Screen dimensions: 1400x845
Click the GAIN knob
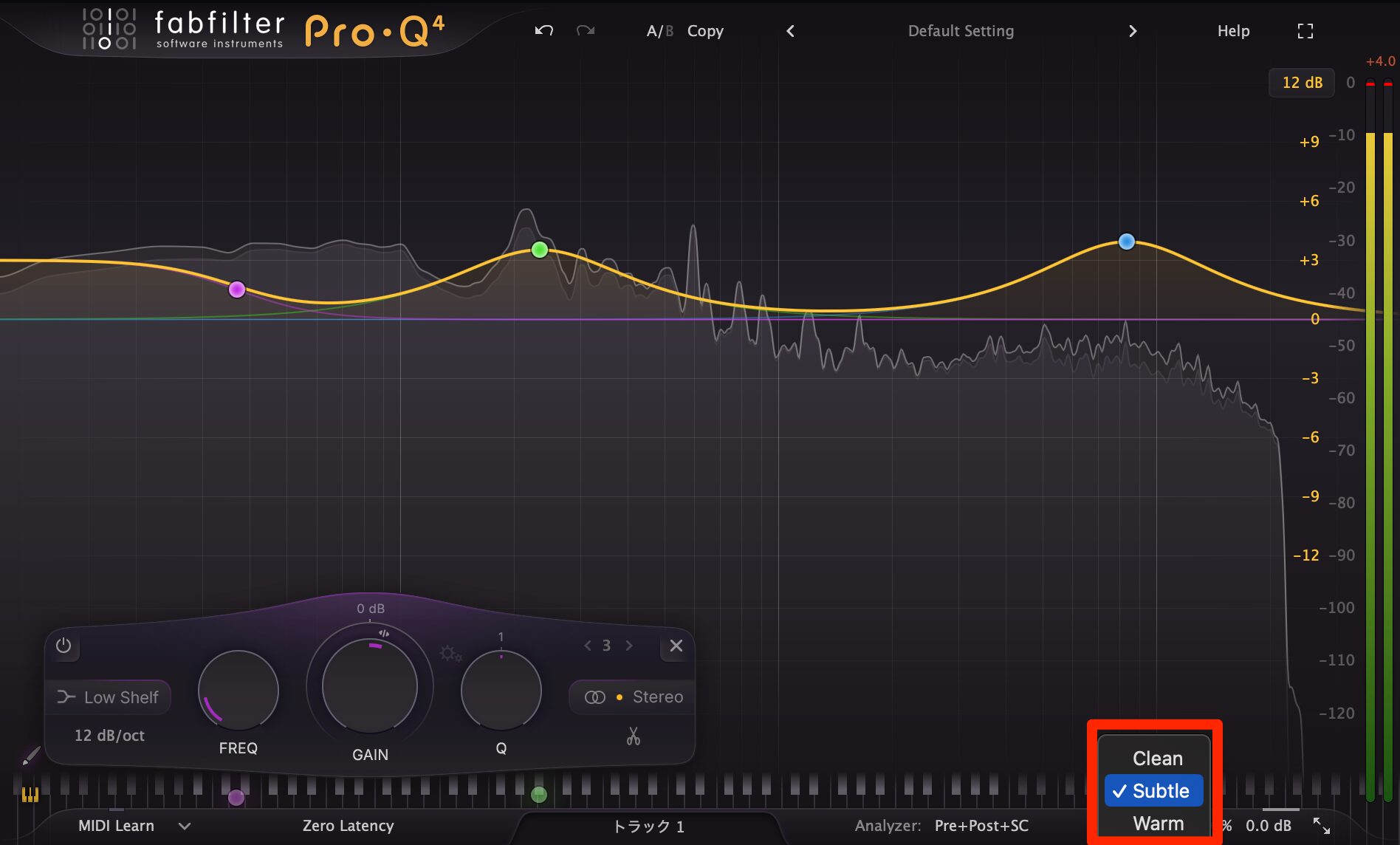click(x=370, y=685)
